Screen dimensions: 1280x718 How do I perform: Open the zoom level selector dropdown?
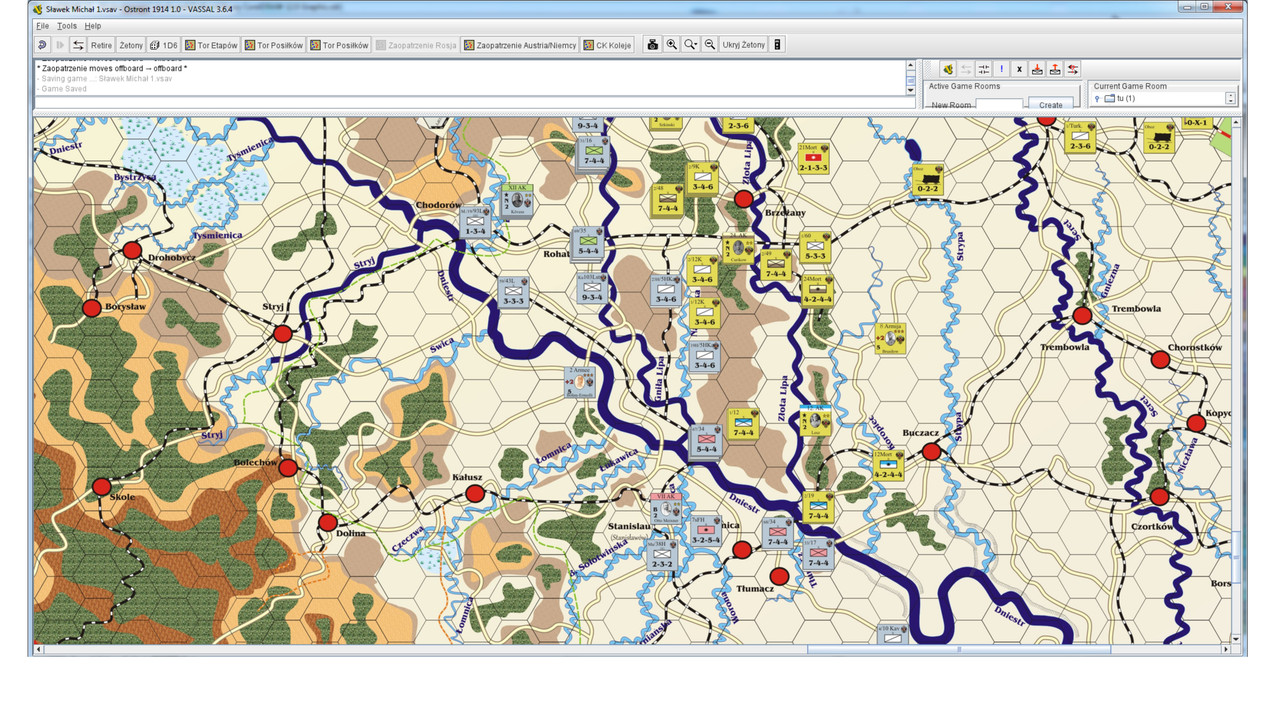pos(691,45)
